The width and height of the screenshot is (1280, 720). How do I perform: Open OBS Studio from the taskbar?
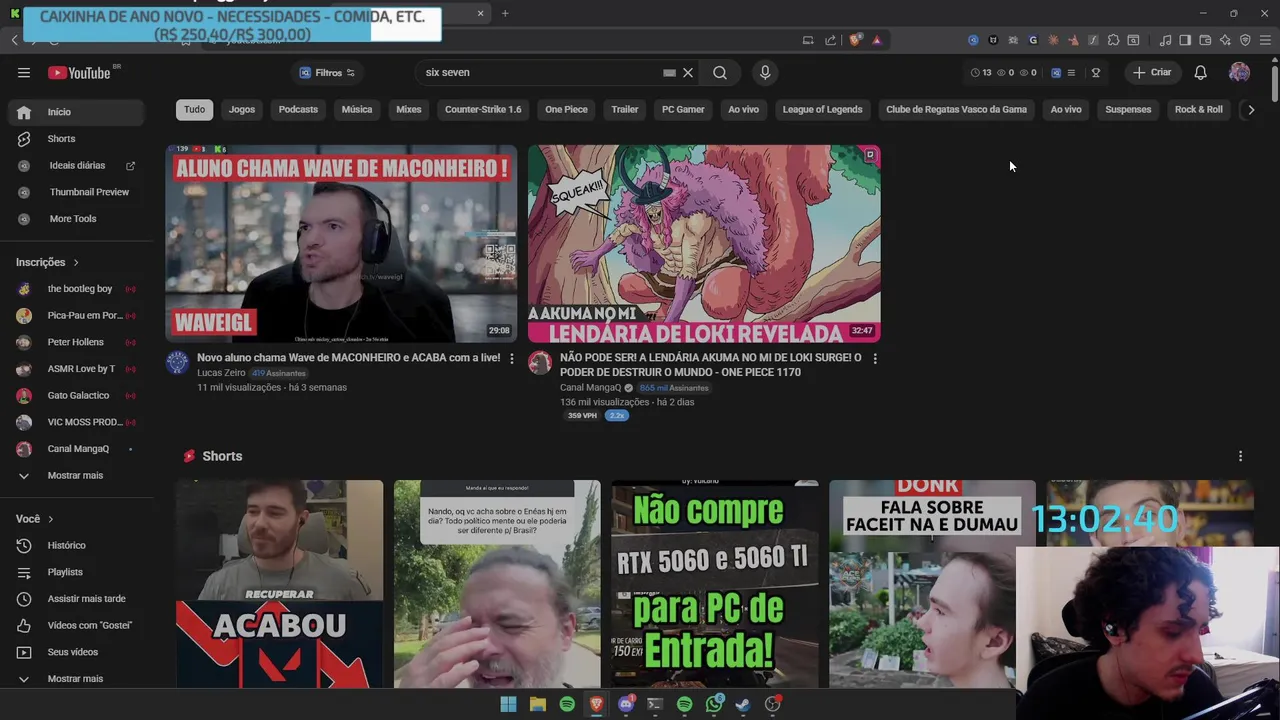773,704
